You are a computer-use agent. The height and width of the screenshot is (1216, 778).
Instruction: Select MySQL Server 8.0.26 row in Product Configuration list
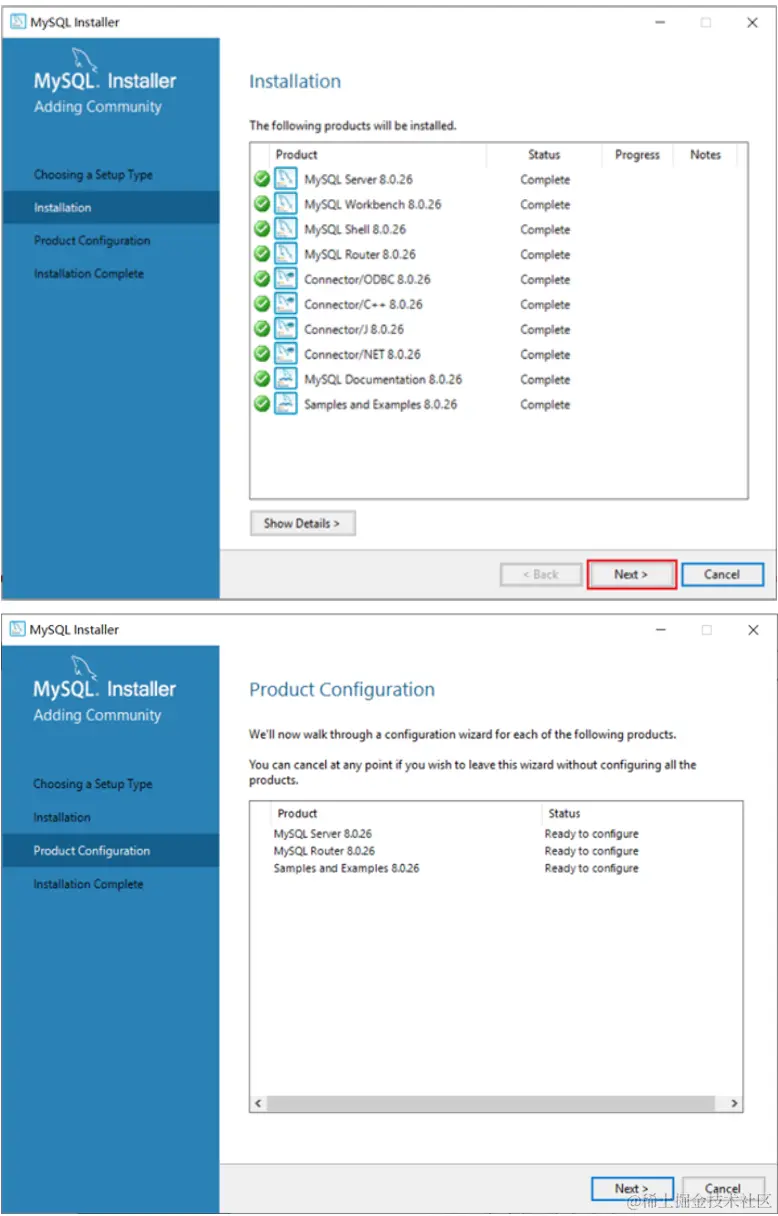click(496, 834)
